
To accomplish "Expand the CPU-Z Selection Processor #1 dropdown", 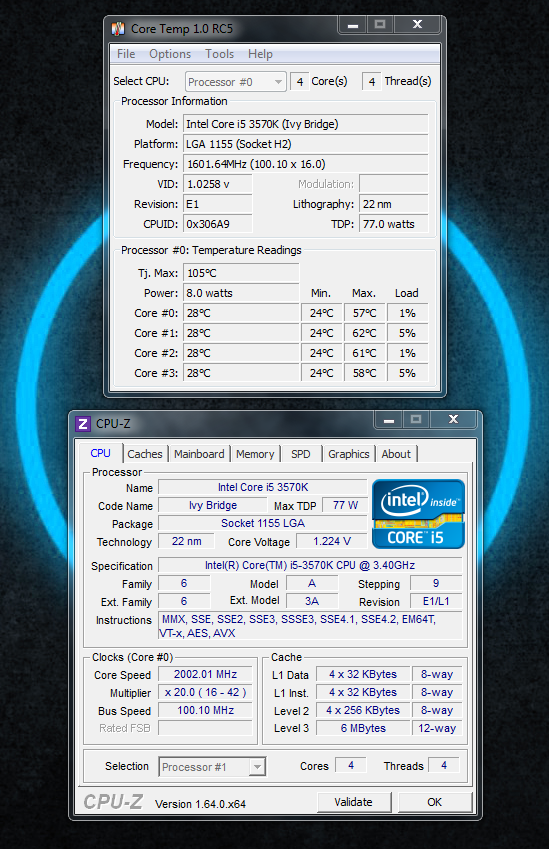I will (212, 767).
